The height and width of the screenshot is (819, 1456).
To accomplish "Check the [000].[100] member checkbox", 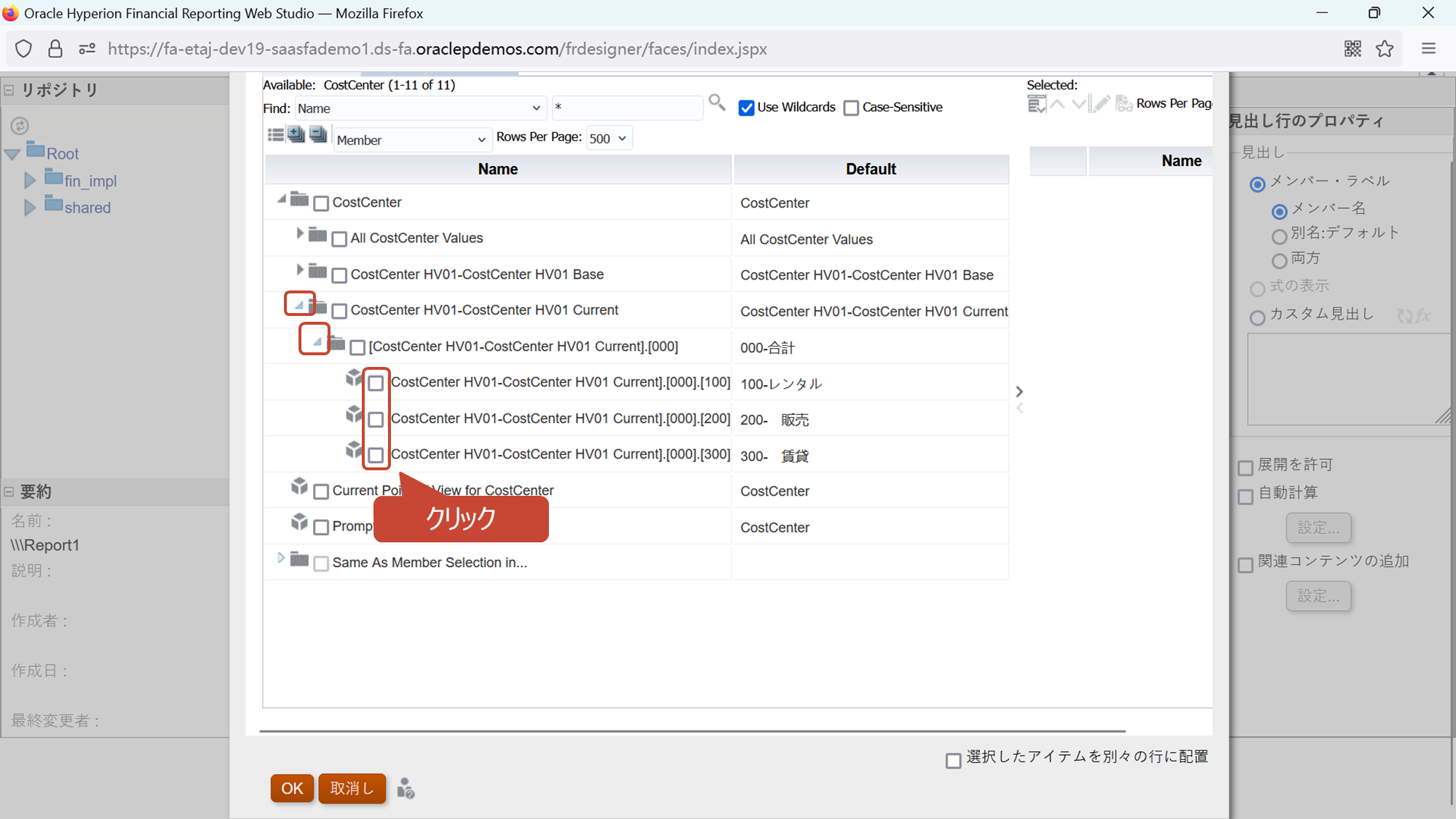I will click(376, 383).
